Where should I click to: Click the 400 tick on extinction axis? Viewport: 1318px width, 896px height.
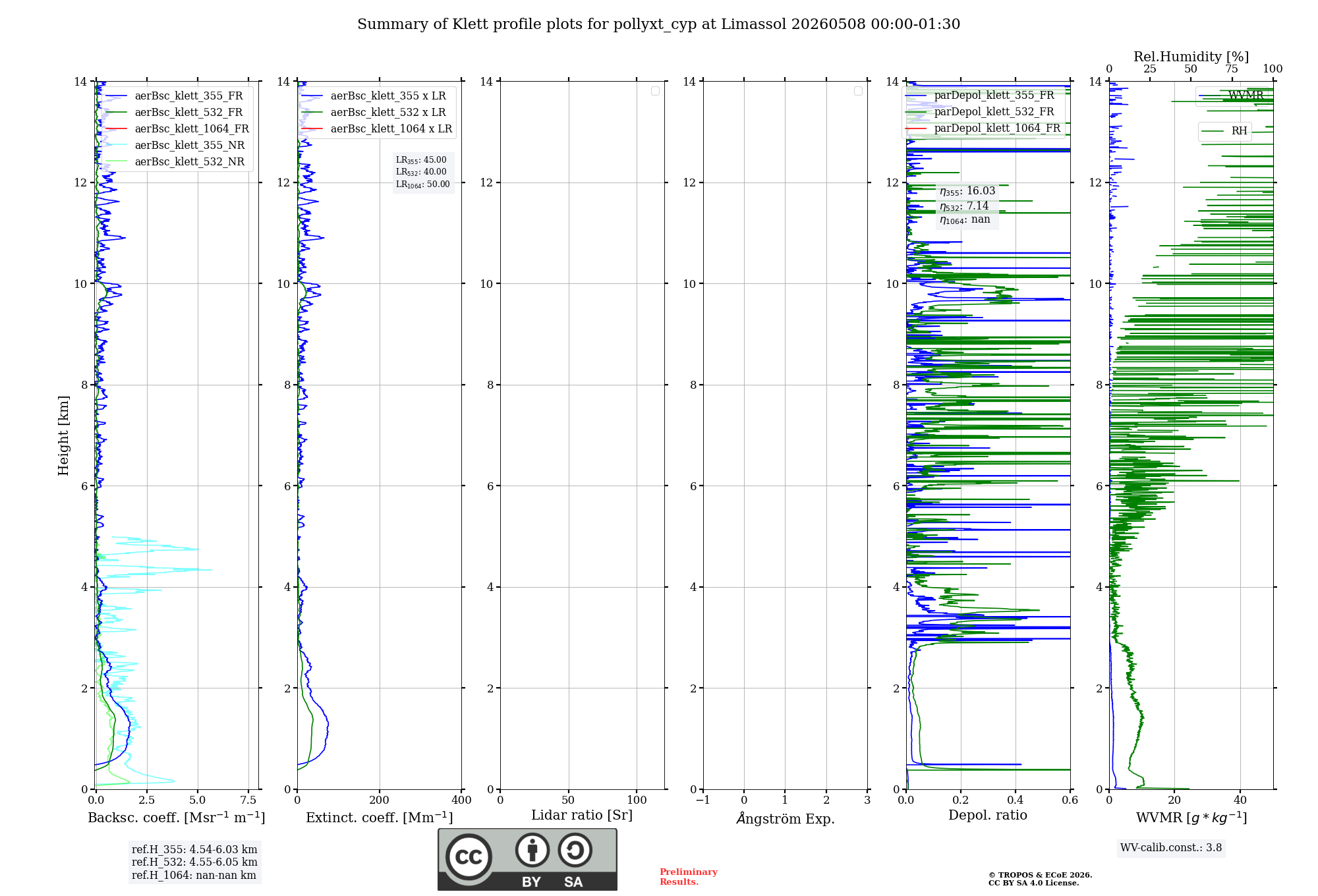pyautogui.click(x=461, y=800)
